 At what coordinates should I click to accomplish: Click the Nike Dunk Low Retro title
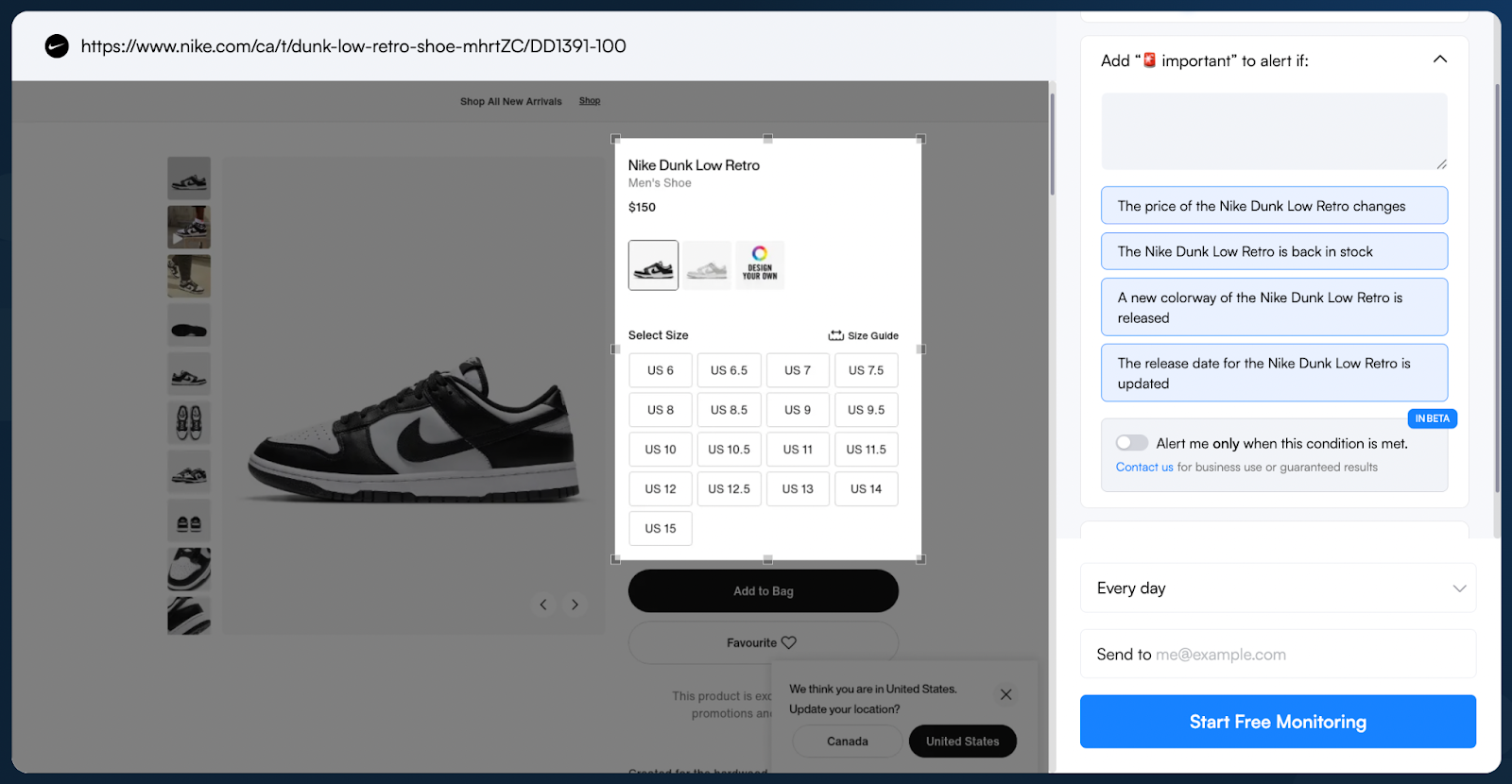[694, 165]
